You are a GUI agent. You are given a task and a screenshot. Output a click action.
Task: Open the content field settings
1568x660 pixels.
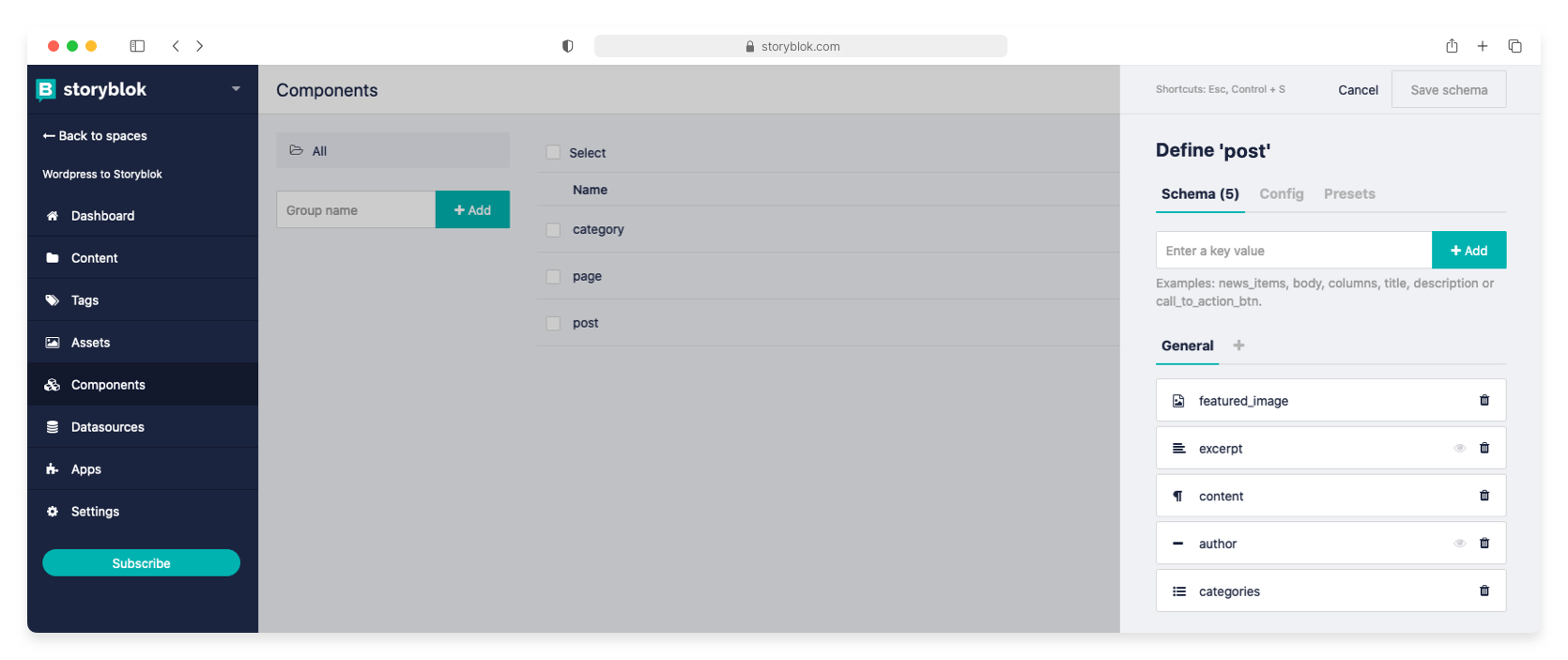pos(1331,496)
